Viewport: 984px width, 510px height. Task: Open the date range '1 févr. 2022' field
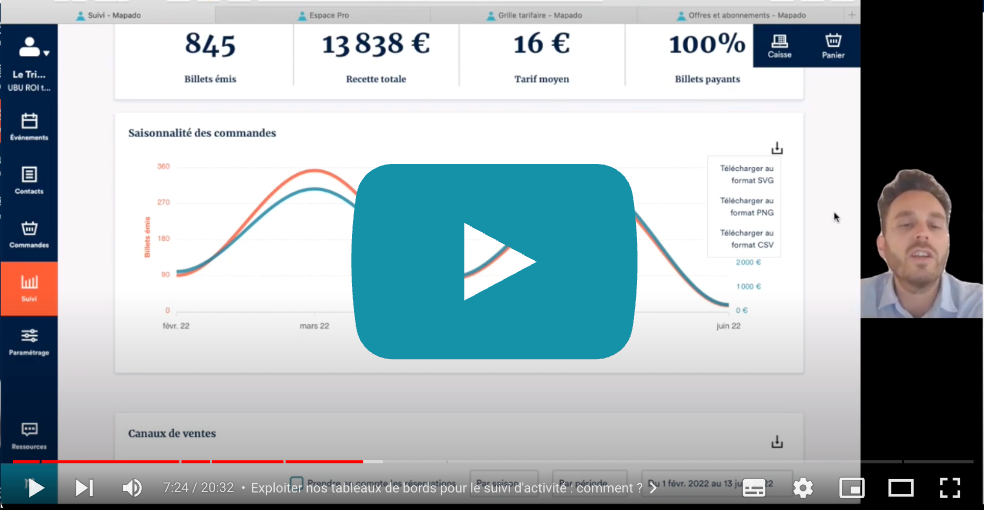point(717,483)
